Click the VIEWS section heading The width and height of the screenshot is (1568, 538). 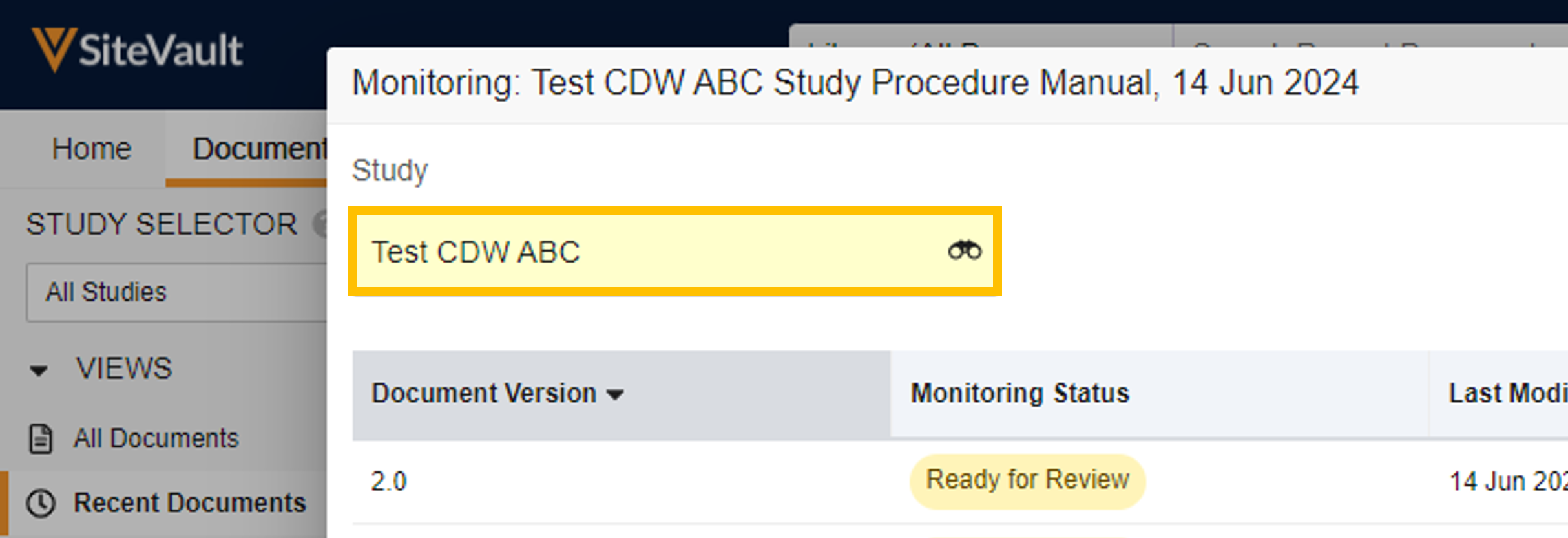(x=124, y=369)
